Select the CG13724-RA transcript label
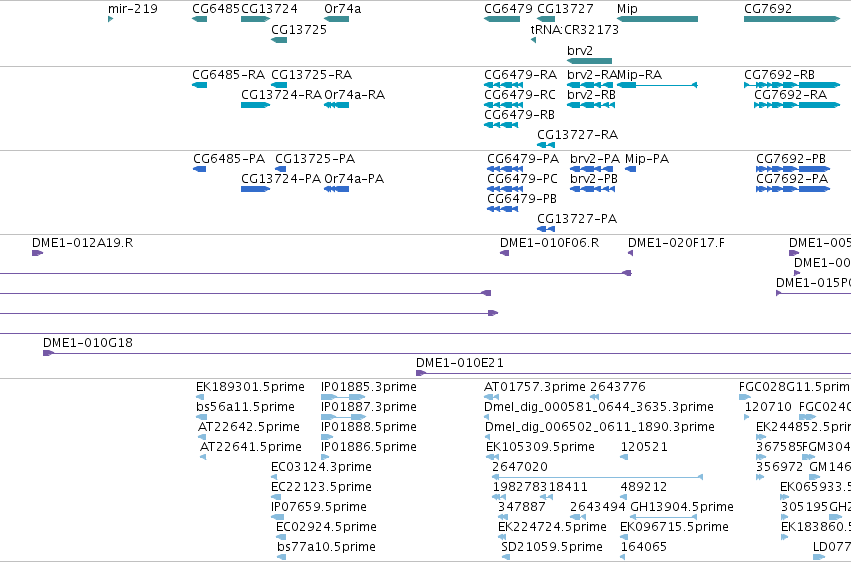 (x=281, y=94)
